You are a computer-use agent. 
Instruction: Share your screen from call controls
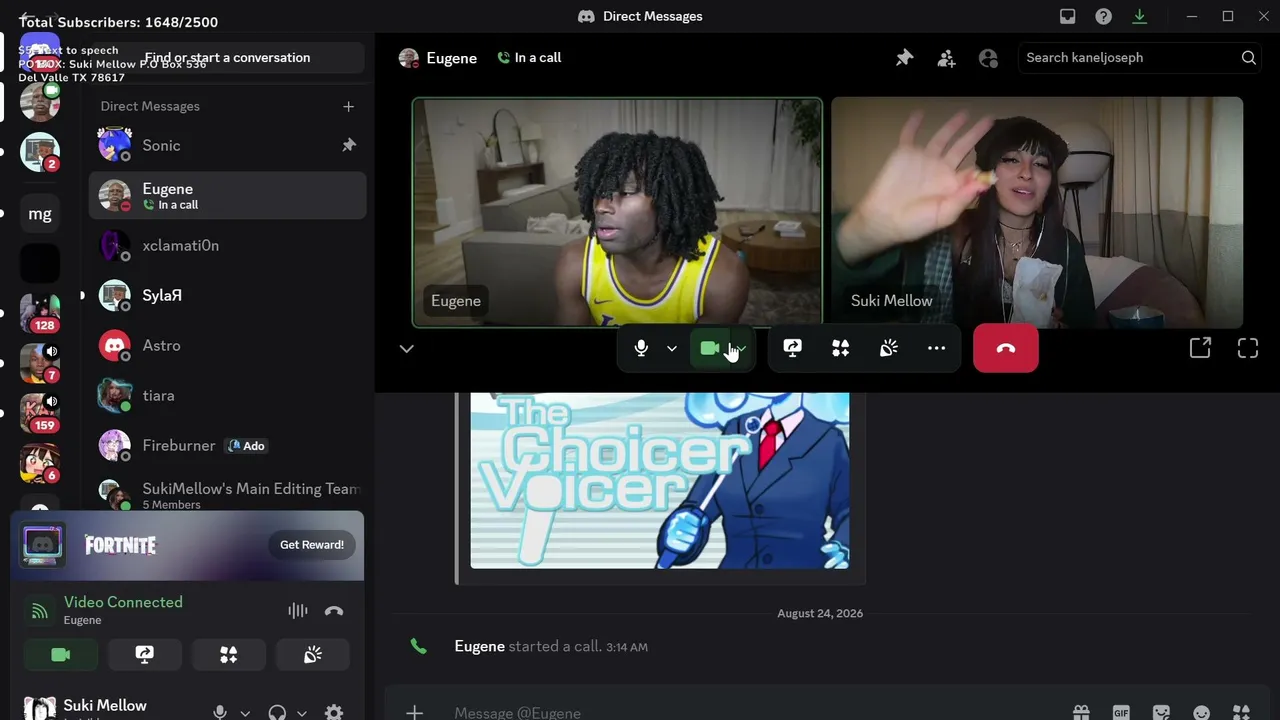792,348
